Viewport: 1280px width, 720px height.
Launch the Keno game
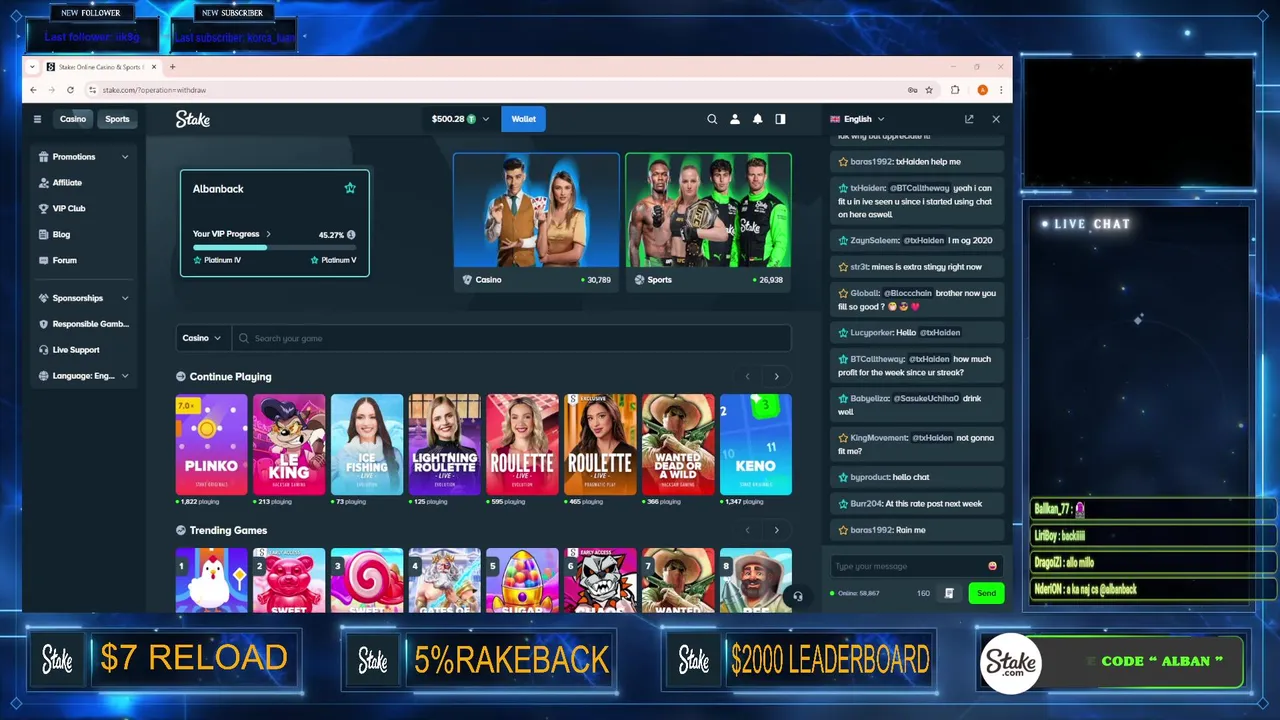[x=756, y=445]
